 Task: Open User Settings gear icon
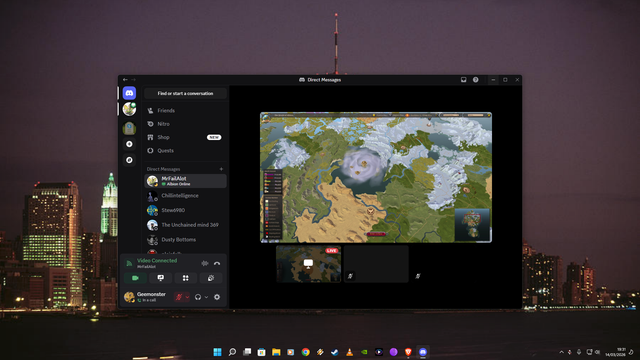click(217, 297)
